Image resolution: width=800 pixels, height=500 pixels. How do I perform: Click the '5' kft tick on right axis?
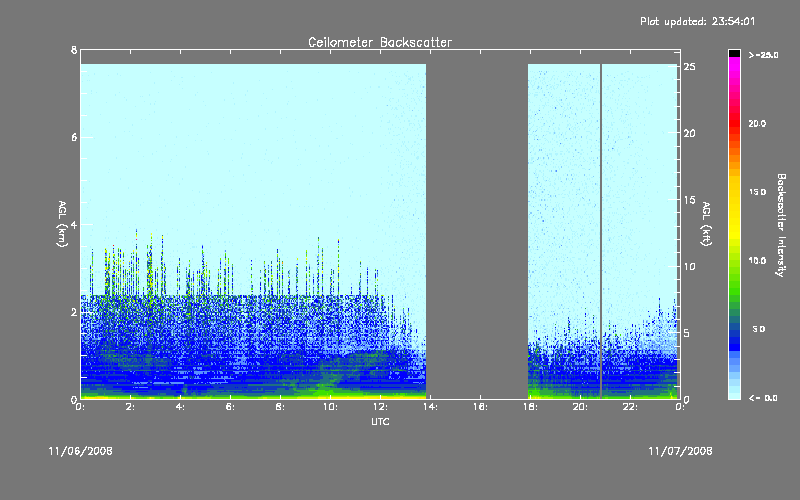[x=689, y=333]
